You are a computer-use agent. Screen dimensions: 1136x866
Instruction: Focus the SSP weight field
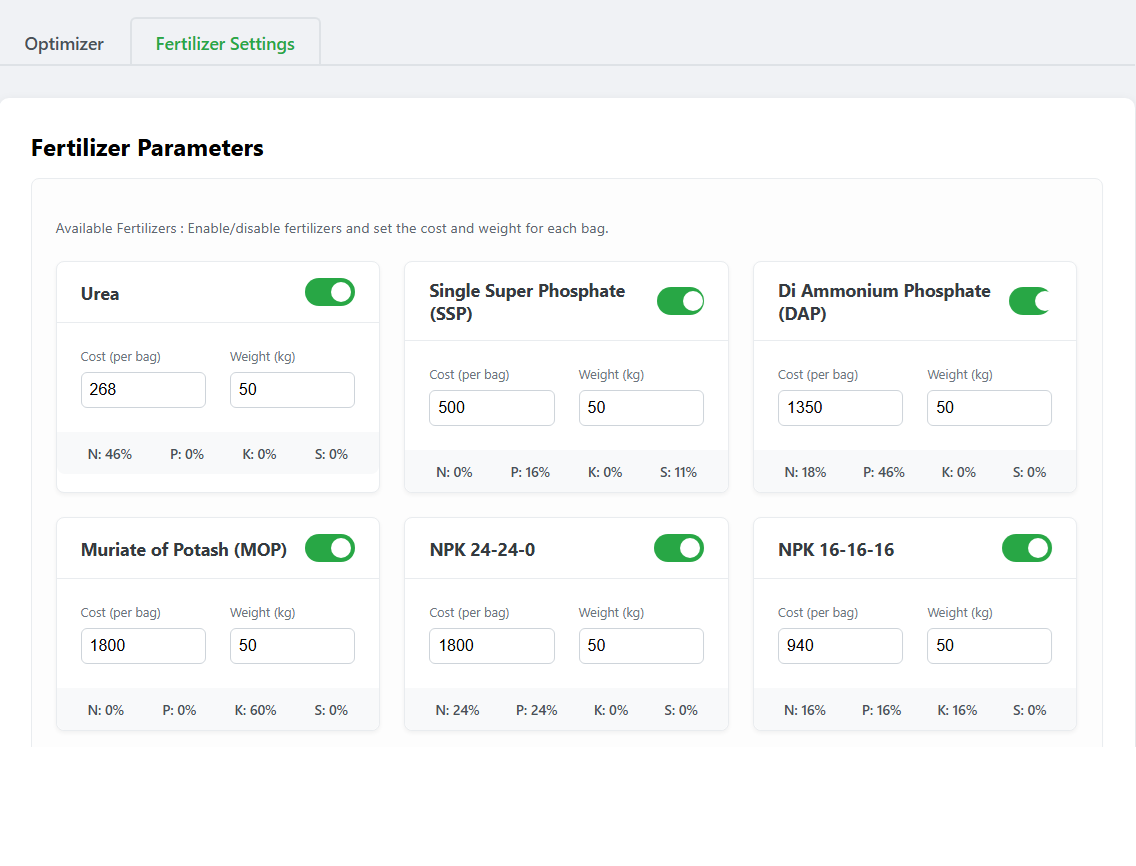[641, 408]
